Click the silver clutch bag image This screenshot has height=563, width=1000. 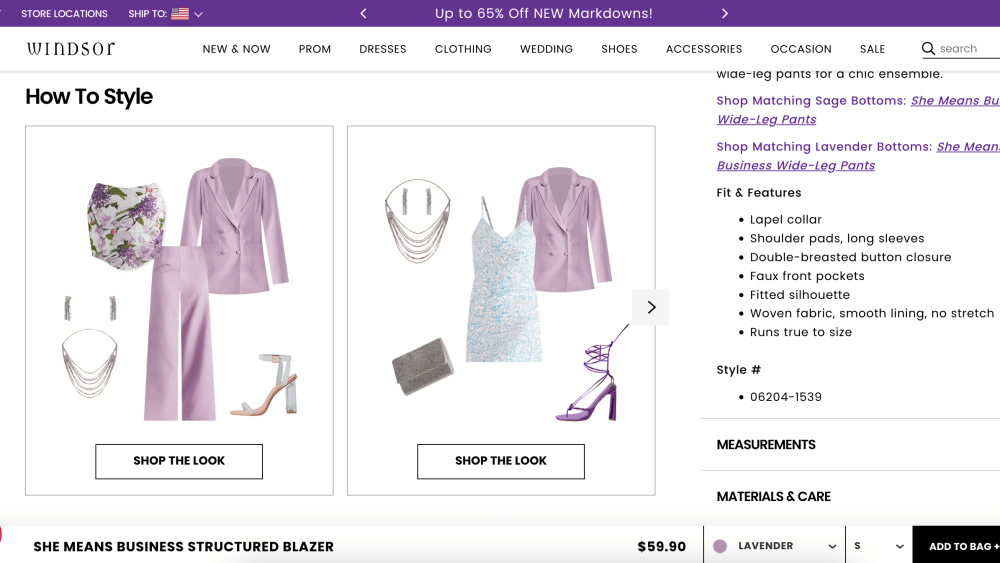coord(422,366)
